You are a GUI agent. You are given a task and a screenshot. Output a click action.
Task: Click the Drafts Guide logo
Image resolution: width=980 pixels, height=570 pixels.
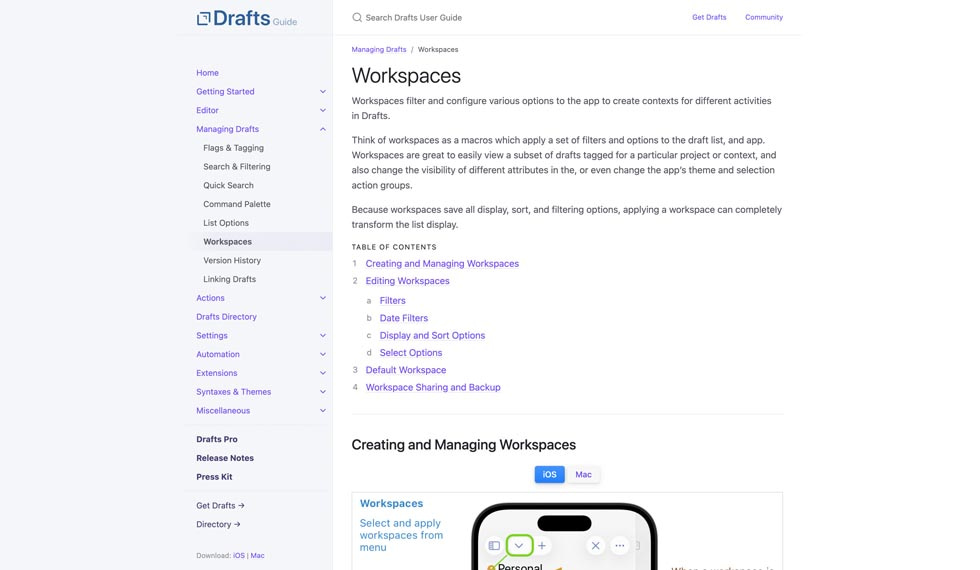point(246,18)
